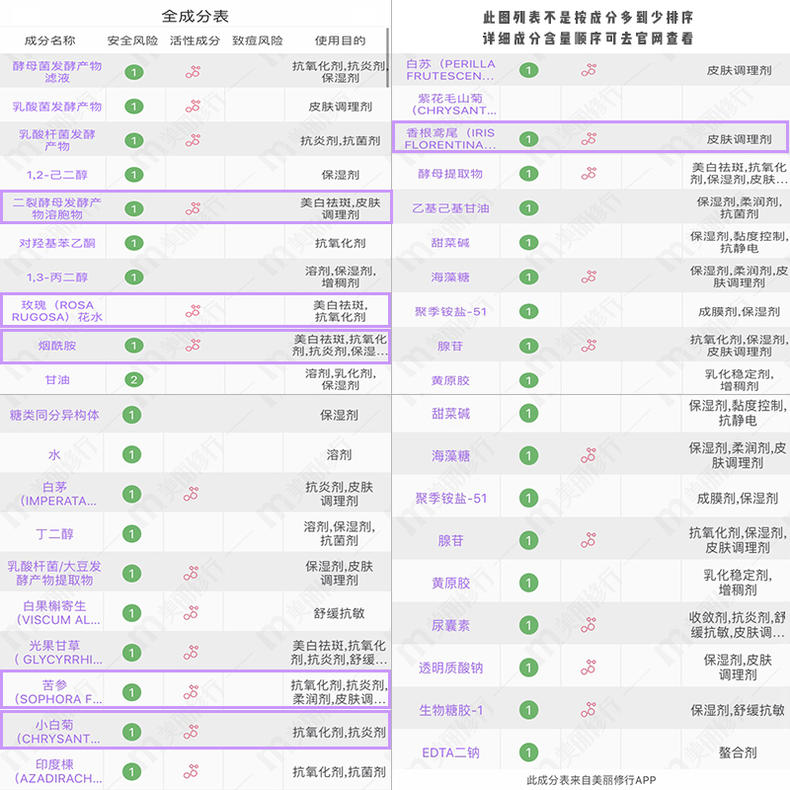Viewport: 790px width, 790px height.
Task: Tap the safety risk badge for 1,2-己二醇
Action: pyautogui.click(x=134, y=175)
